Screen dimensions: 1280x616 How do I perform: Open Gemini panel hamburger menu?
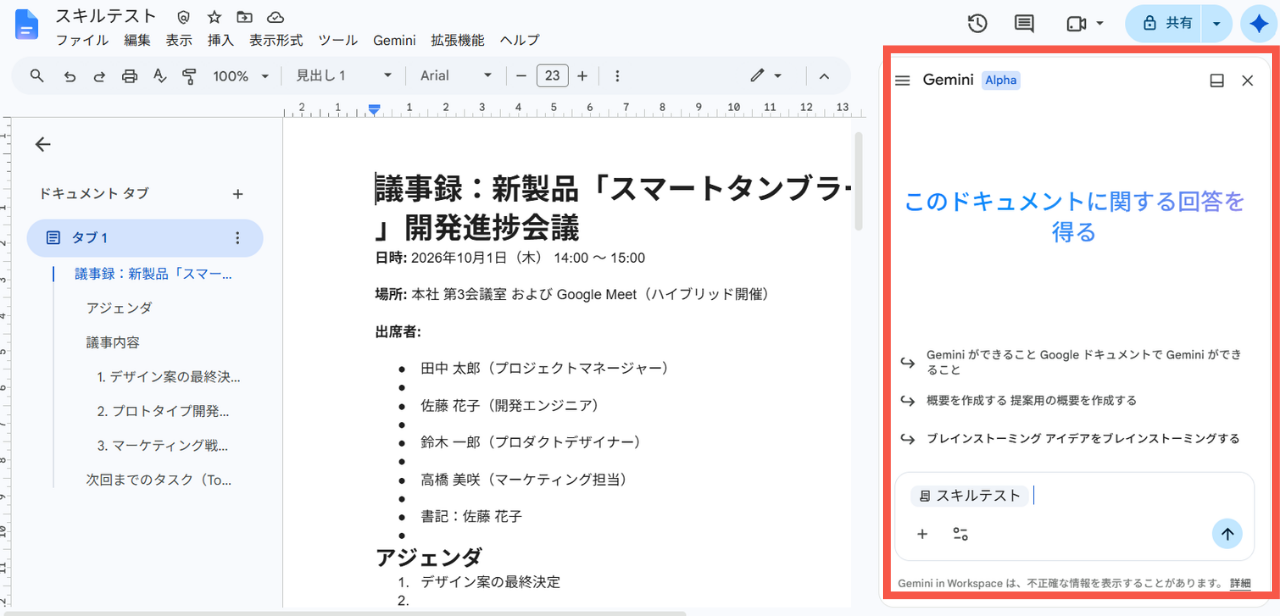(902, 80)
